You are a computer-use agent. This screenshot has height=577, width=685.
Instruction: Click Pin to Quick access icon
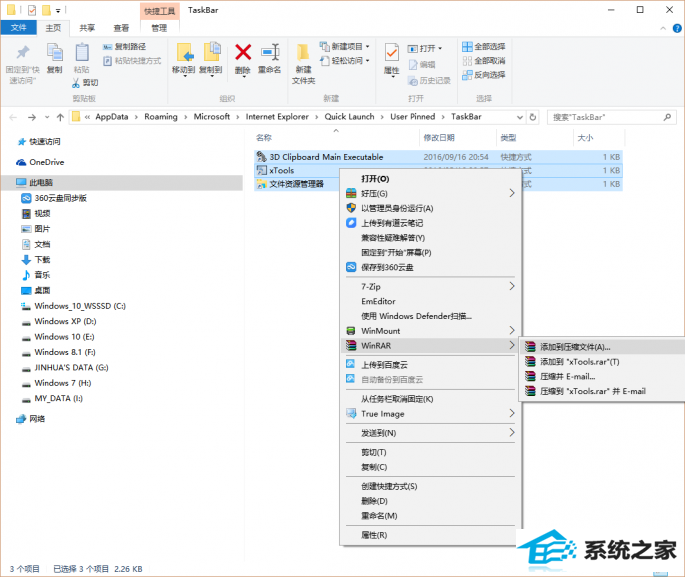[x=22, y=53]
